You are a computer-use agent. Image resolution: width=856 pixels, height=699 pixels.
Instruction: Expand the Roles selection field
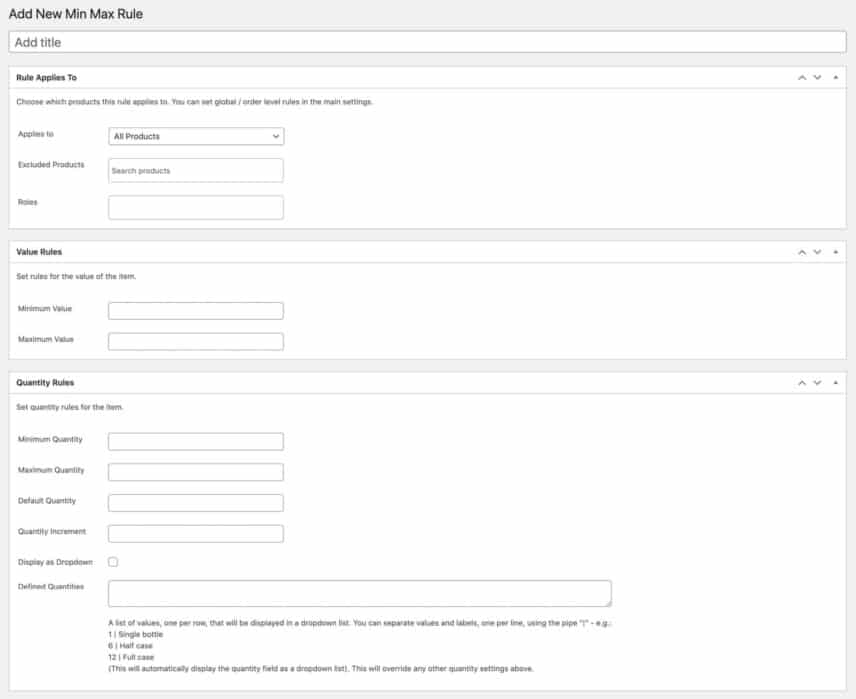click(x=195, y=207)
